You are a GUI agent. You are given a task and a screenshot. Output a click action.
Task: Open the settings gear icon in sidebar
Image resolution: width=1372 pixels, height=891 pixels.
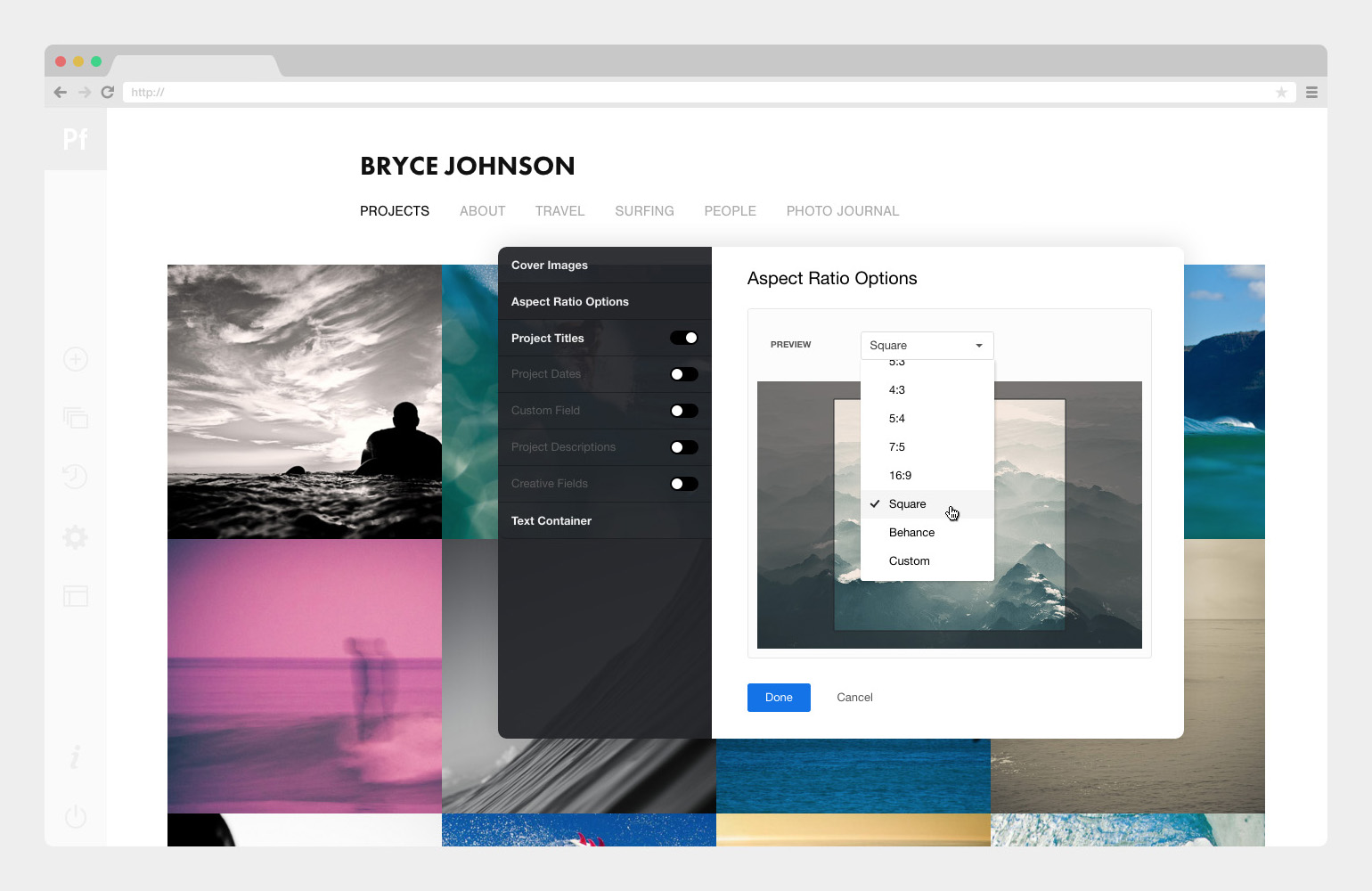(x=75, y=536)
